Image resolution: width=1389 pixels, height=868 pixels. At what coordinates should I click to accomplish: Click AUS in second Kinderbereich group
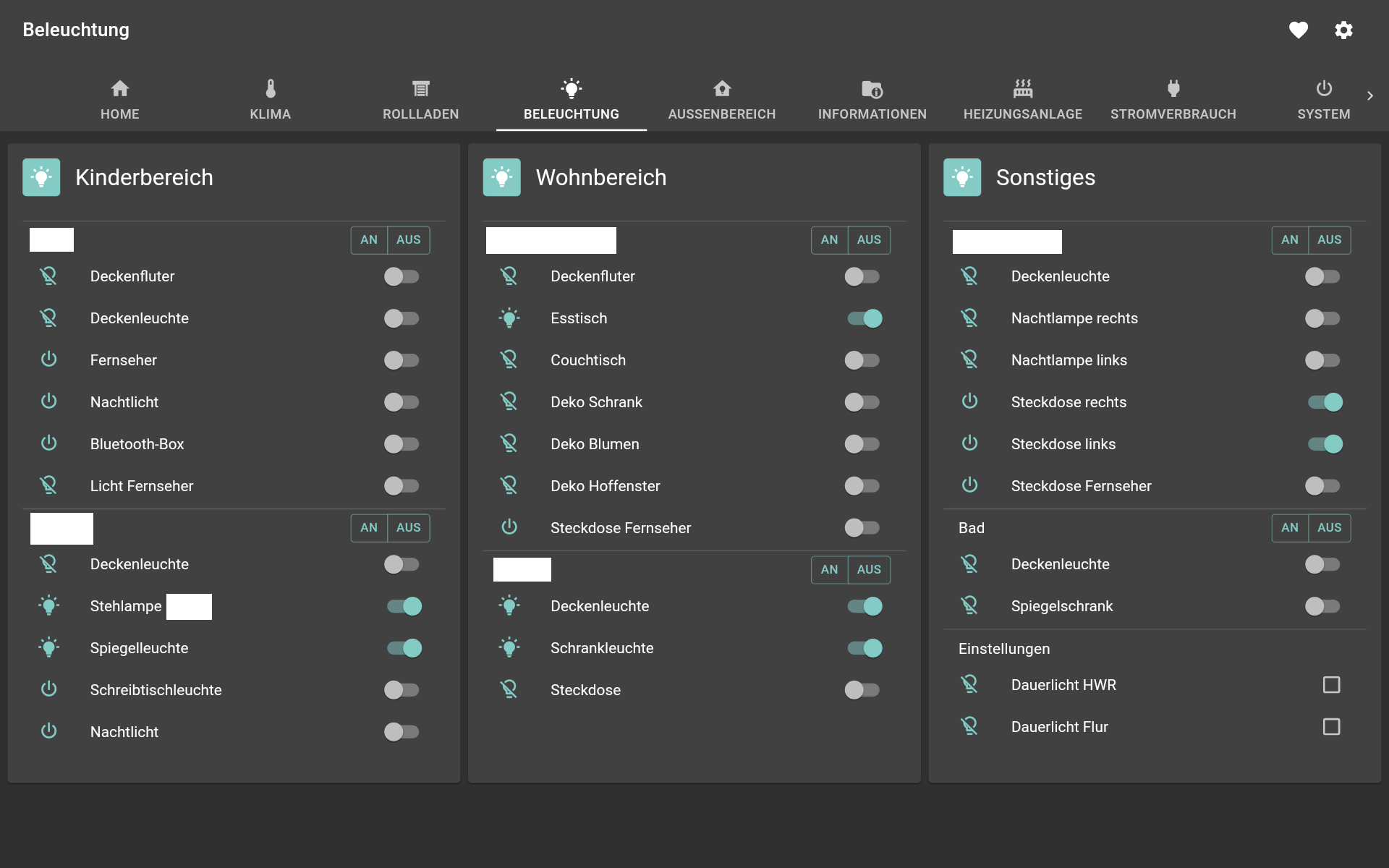[409, 528]
